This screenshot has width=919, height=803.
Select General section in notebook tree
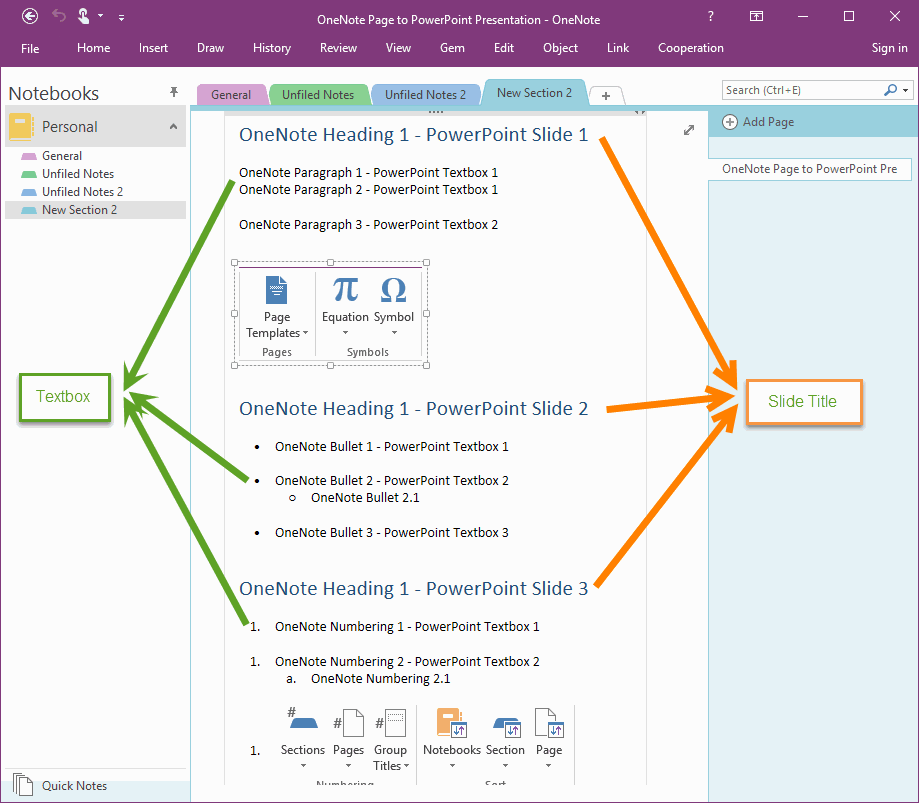click(62, 156)
